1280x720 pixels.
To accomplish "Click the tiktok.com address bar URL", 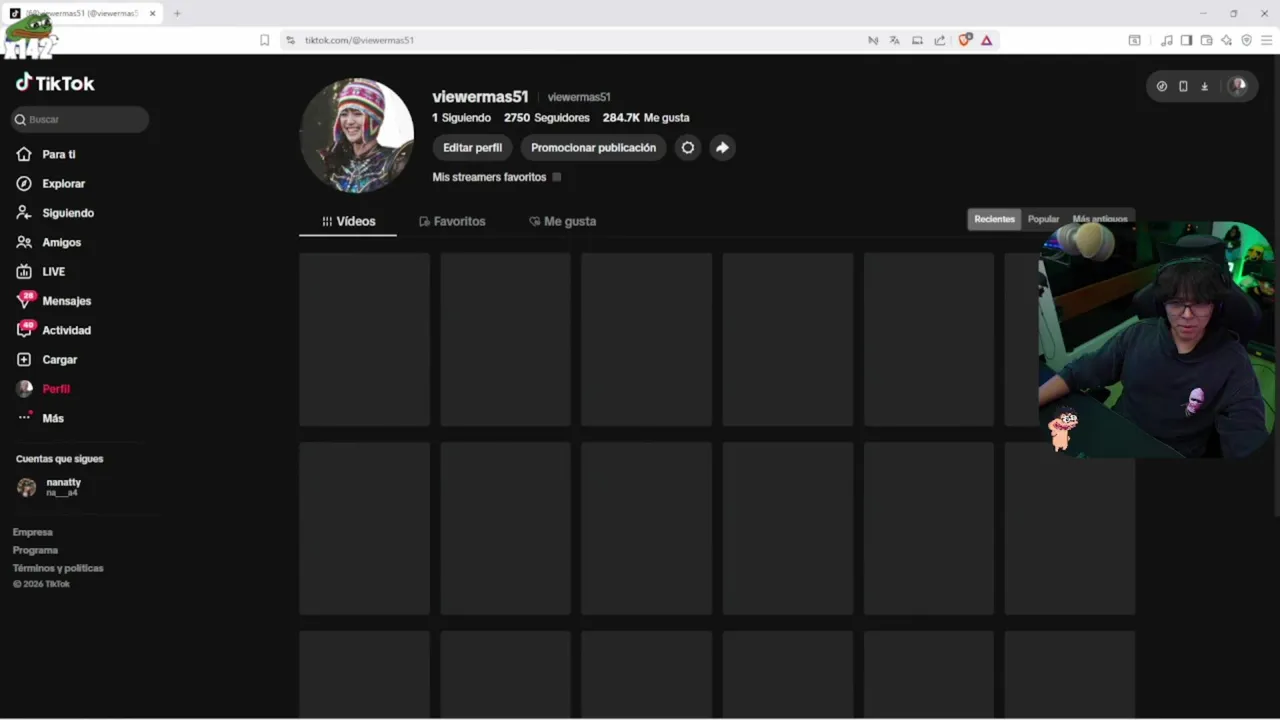I will [x=359, y=40].
